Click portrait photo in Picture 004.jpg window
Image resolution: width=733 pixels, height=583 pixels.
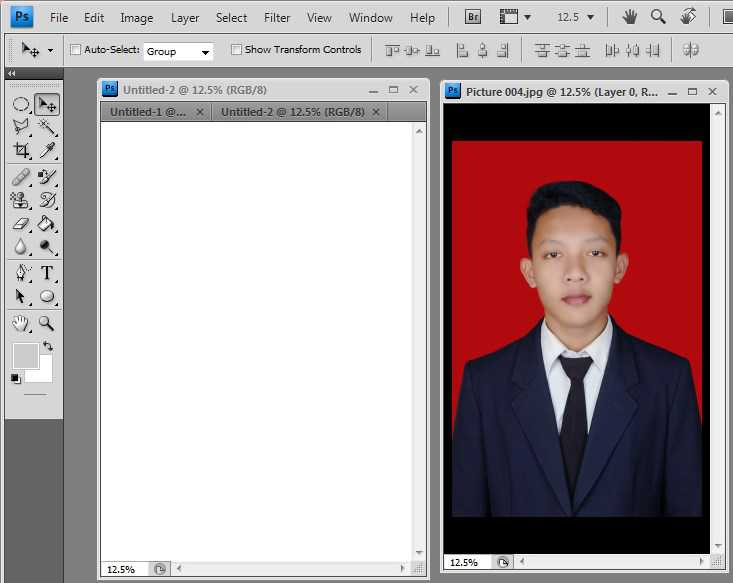(x=576, y=329)
